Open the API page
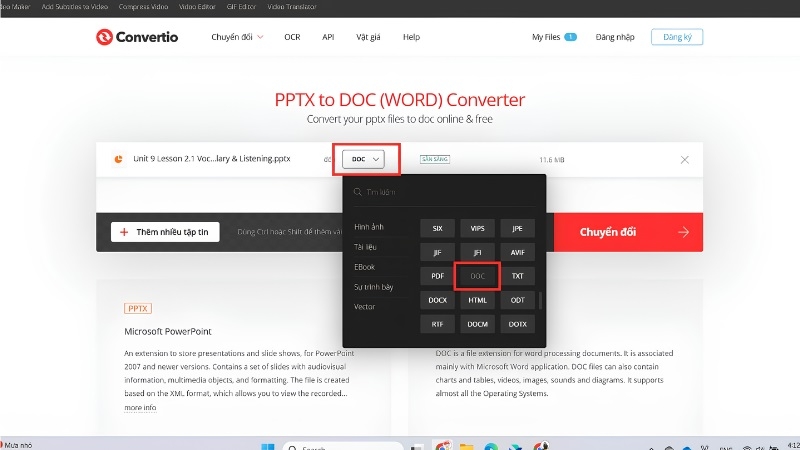Screen dimensions: 800x450 click(x=328, y=37)
